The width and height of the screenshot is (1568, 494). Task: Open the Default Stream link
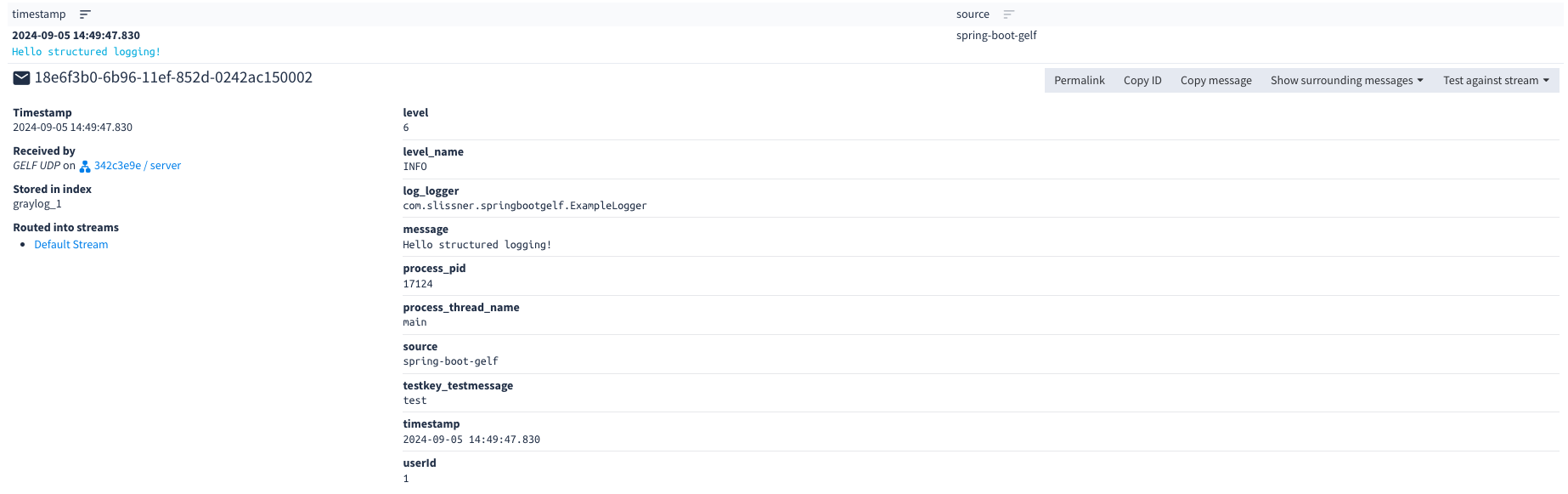point(71,245)
